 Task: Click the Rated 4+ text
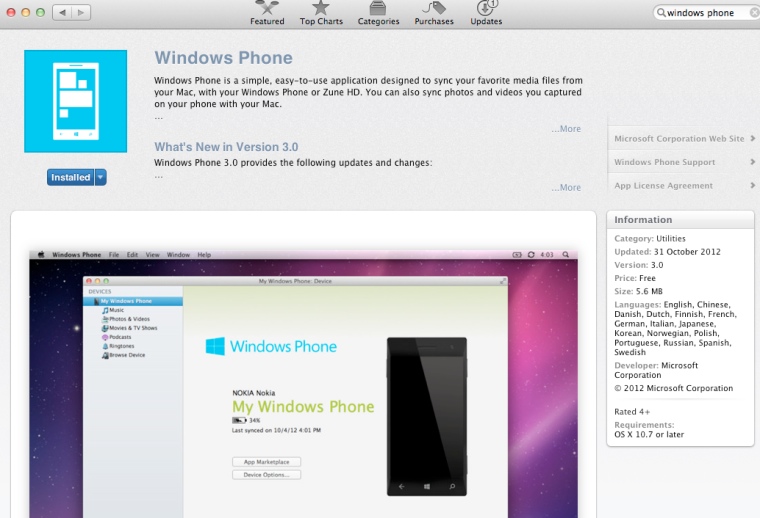(632, 412)
